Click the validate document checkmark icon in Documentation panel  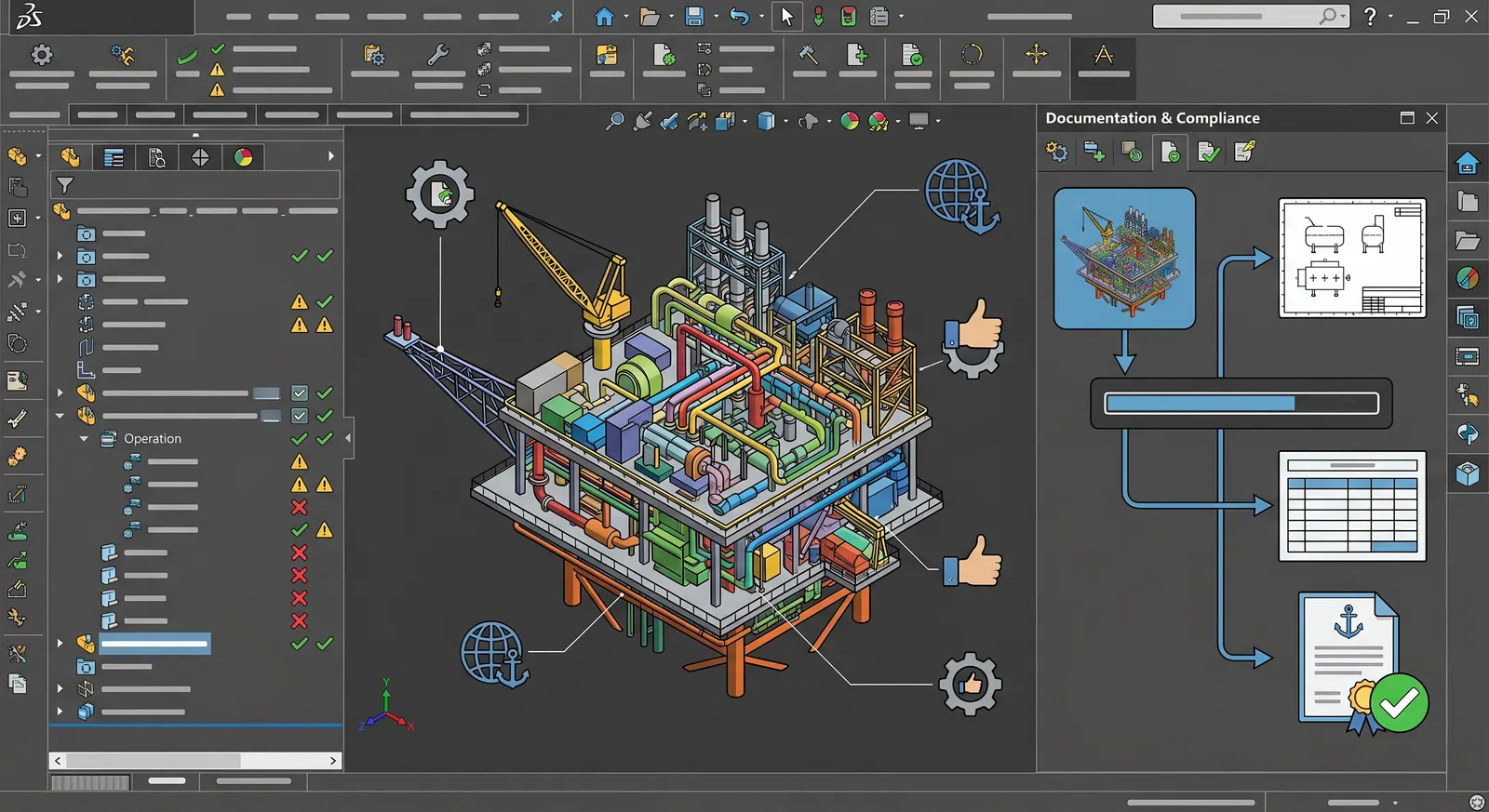tap(1209, 152)
